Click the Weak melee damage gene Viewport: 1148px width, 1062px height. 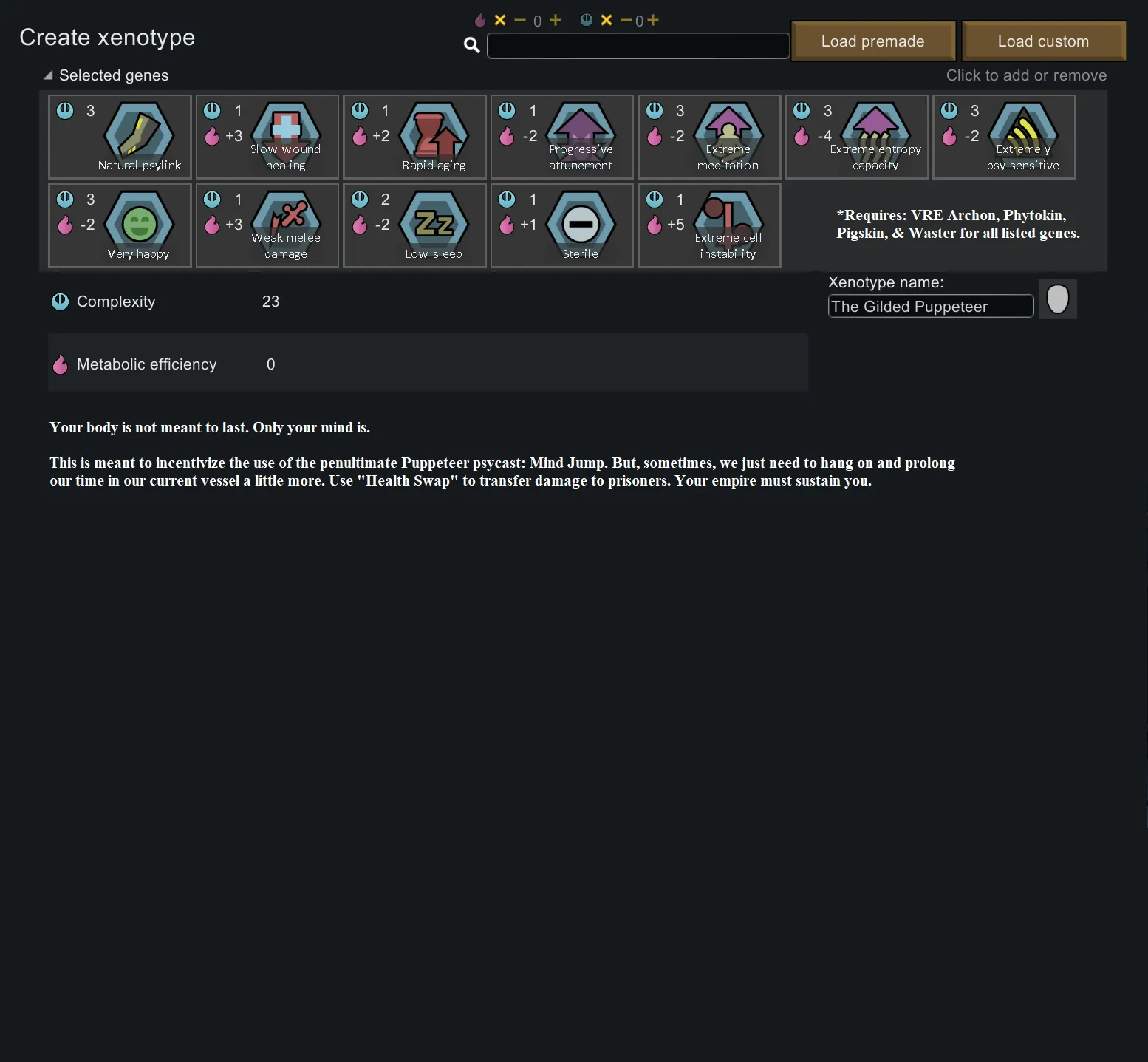click(267, 225)
